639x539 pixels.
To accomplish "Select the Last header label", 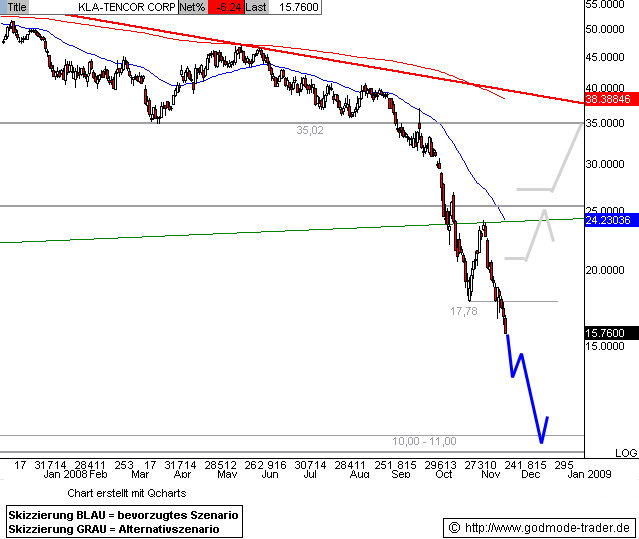I will pos(256,6).
